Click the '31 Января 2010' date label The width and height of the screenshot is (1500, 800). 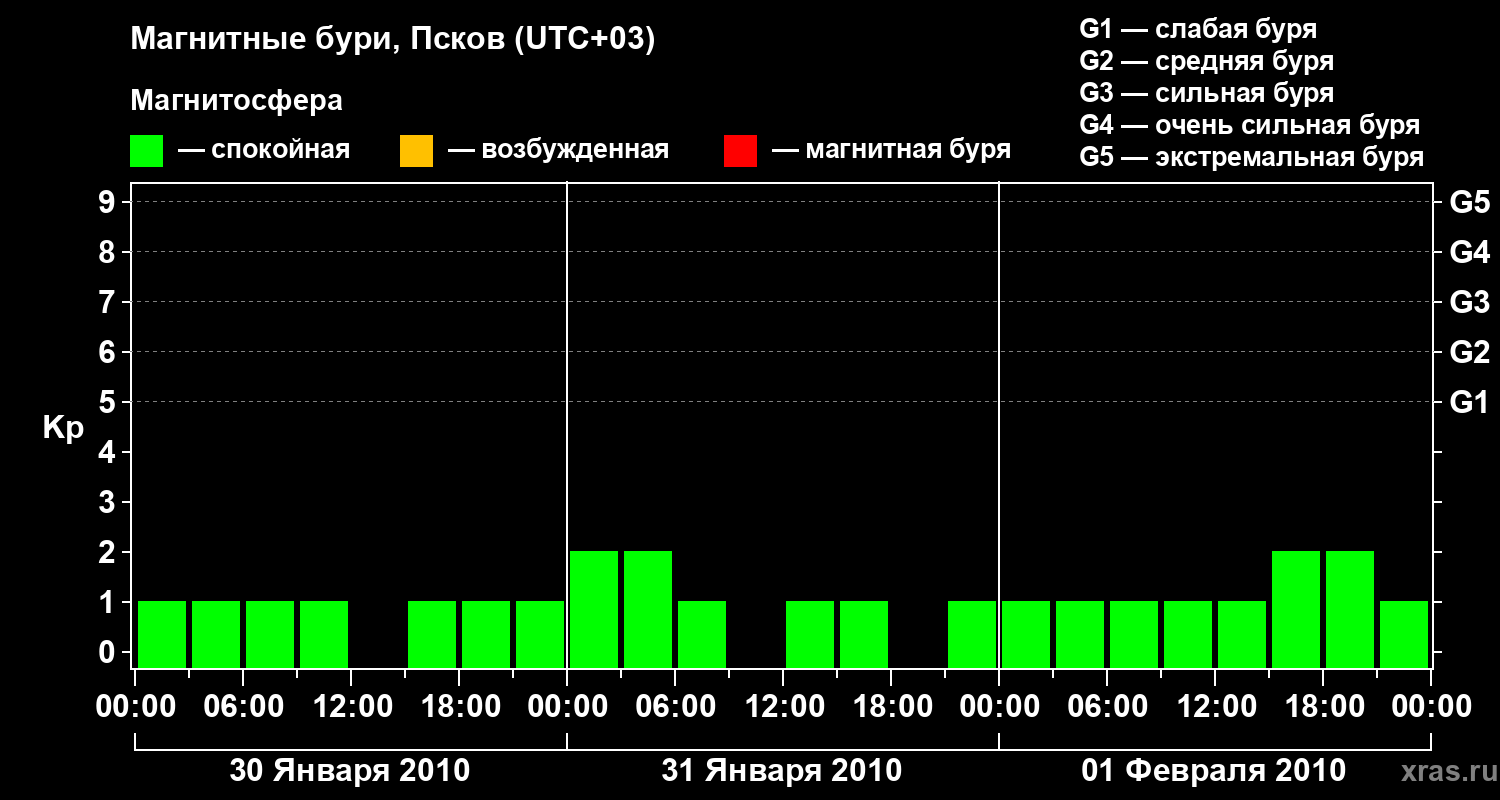(782, 771)
